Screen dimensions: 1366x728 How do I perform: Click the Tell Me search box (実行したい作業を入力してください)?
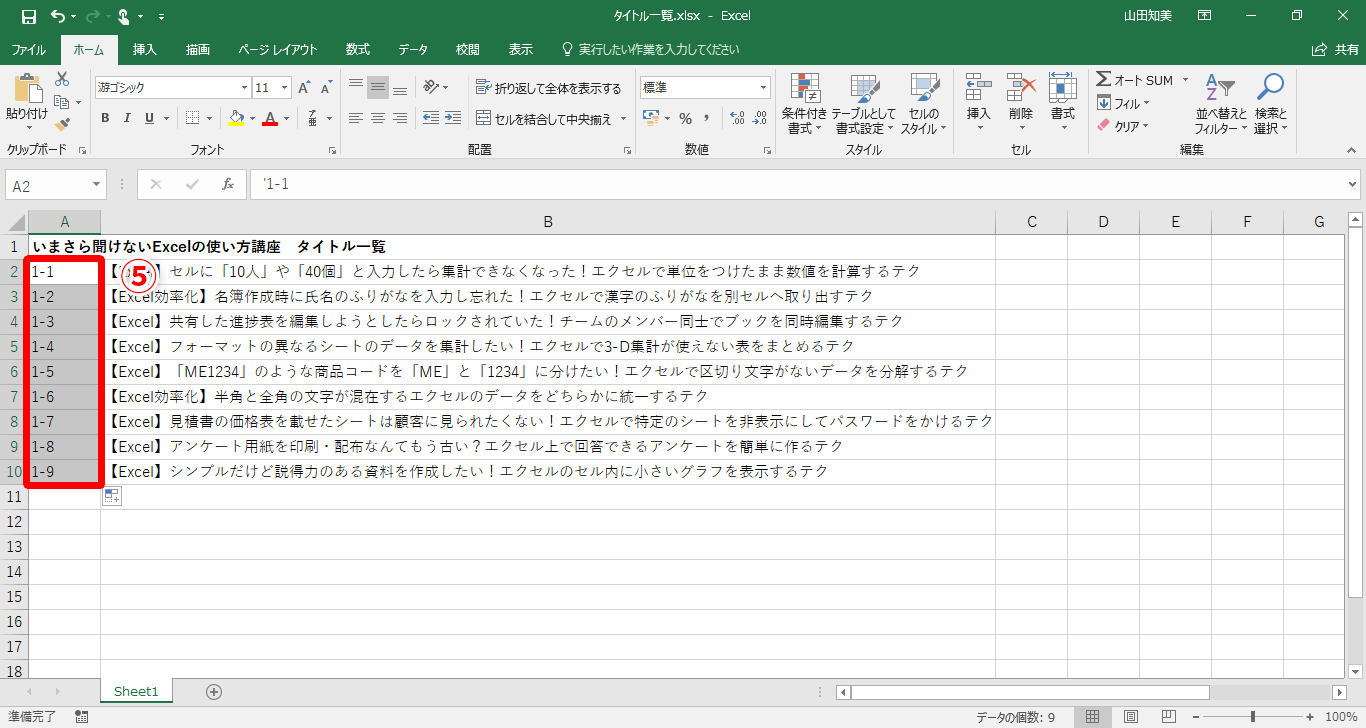650,49
